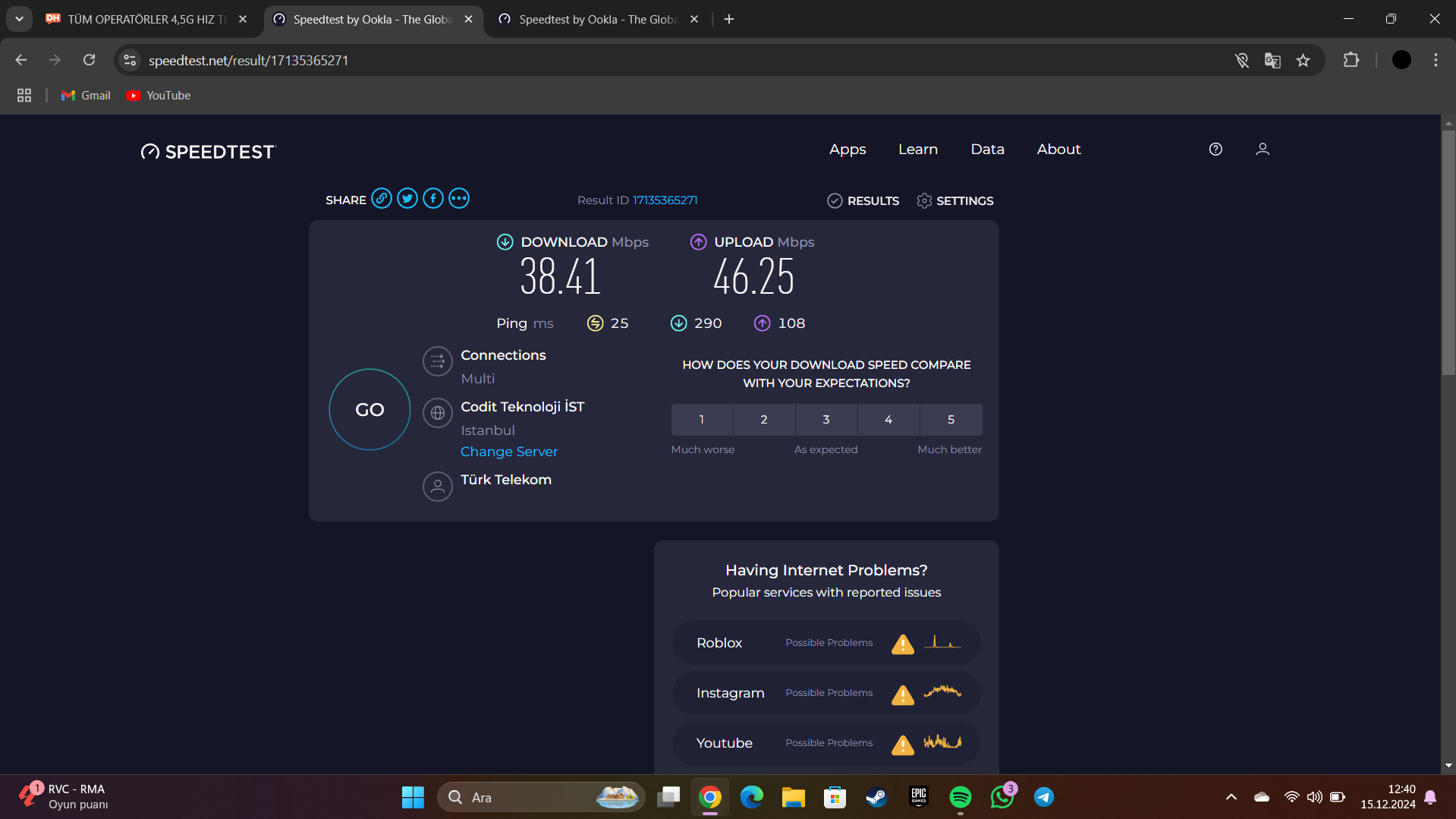Viewport: 1456px width, 819px height.
Task: Click the globe icon next to Codit Teknoloji İST
Action: [438, 413]
